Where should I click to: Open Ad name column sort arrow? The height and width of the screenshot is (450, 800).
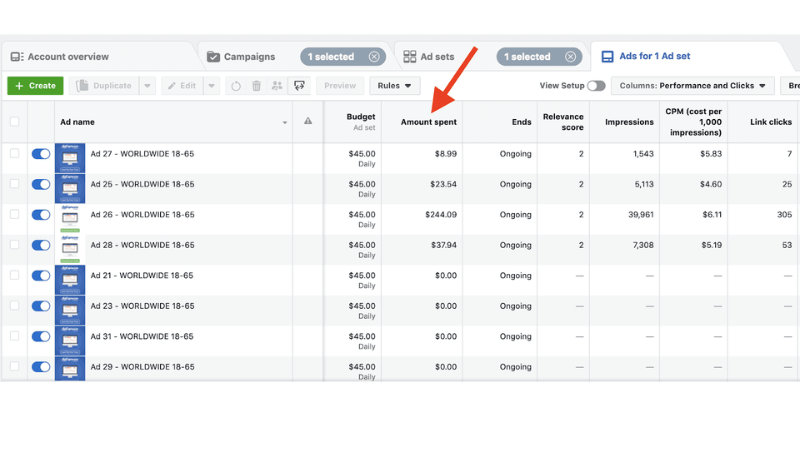coord(285,122)
